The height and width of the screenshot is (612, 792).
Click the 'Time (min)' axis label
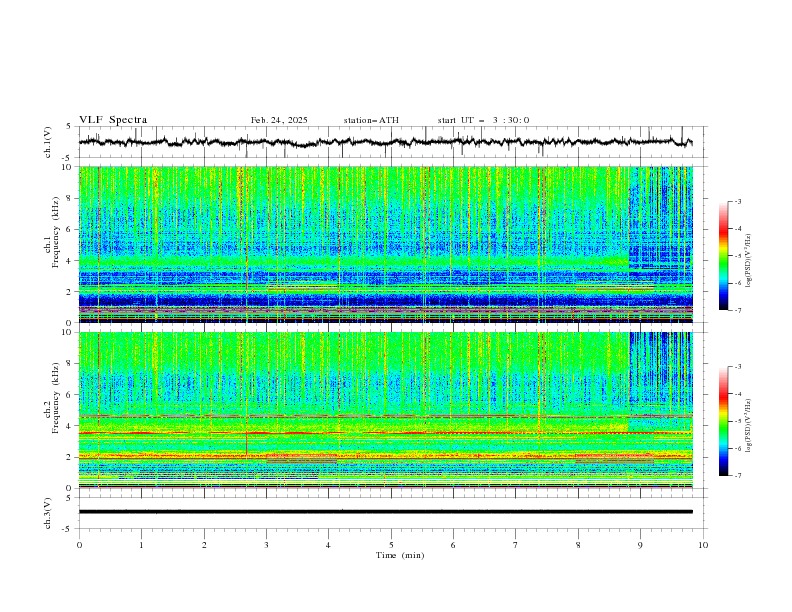click(x=400, y=555)
